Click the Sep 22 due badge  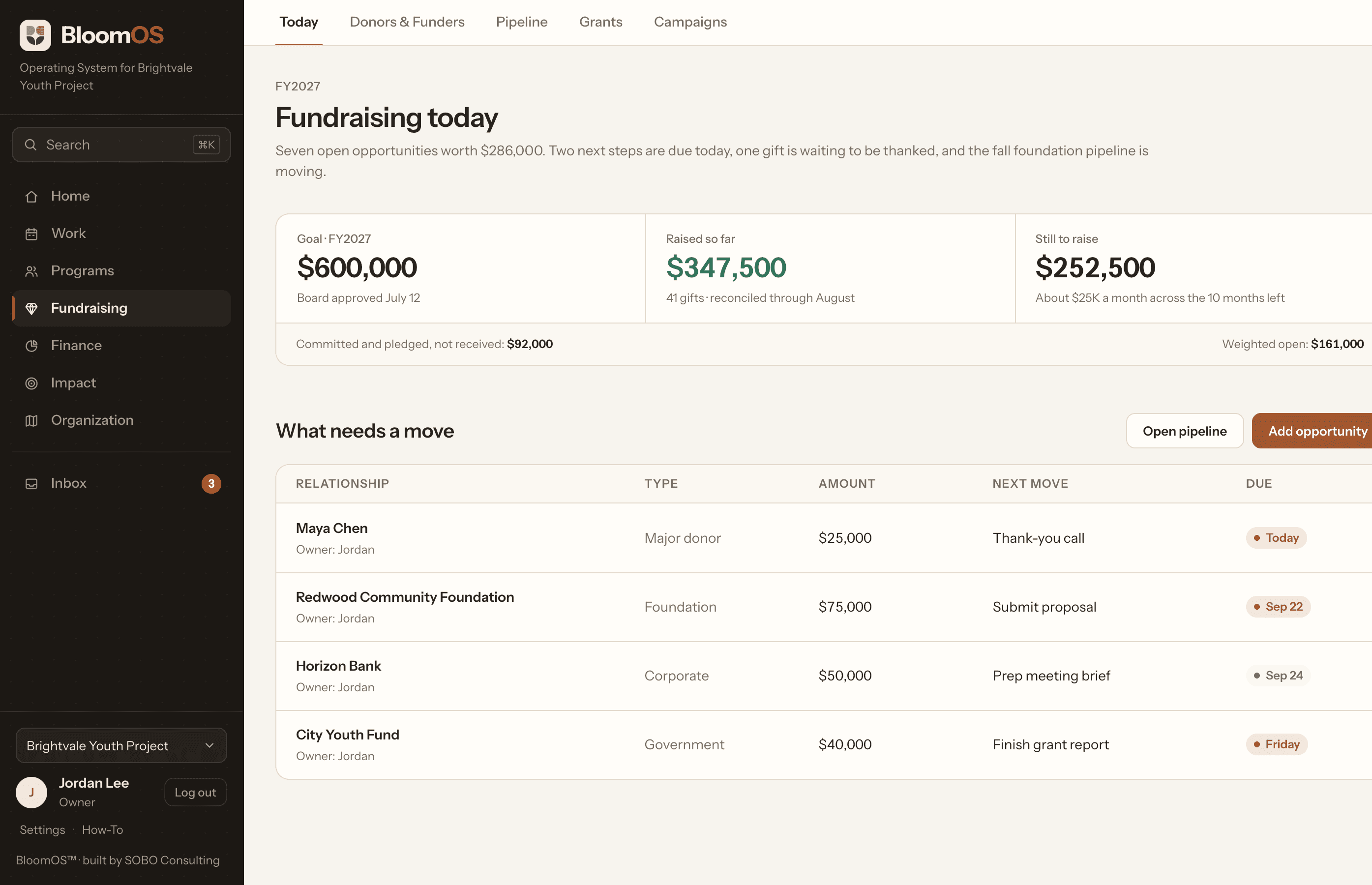click(x=1278, y=607)
